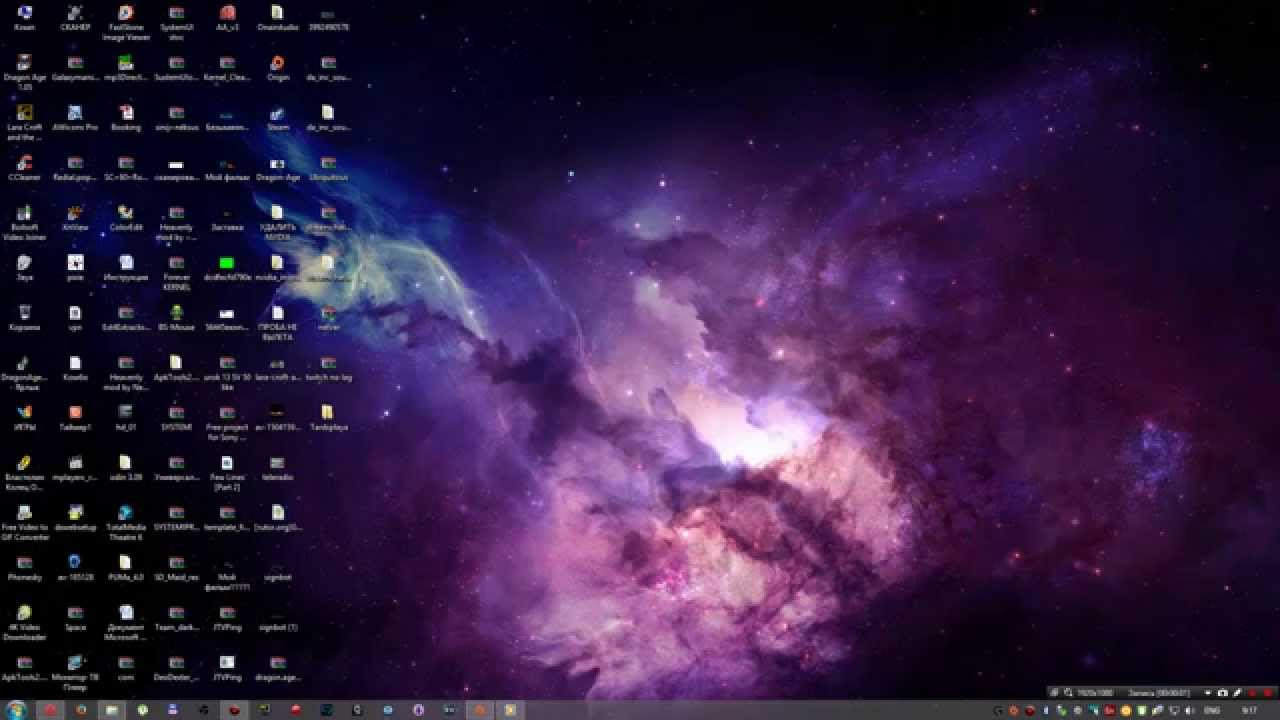This screenshot has height=720, width=1280.
Task: Select the ПРОБА НЕ ВЫЛЕТА file
Action: pos(278,322)
